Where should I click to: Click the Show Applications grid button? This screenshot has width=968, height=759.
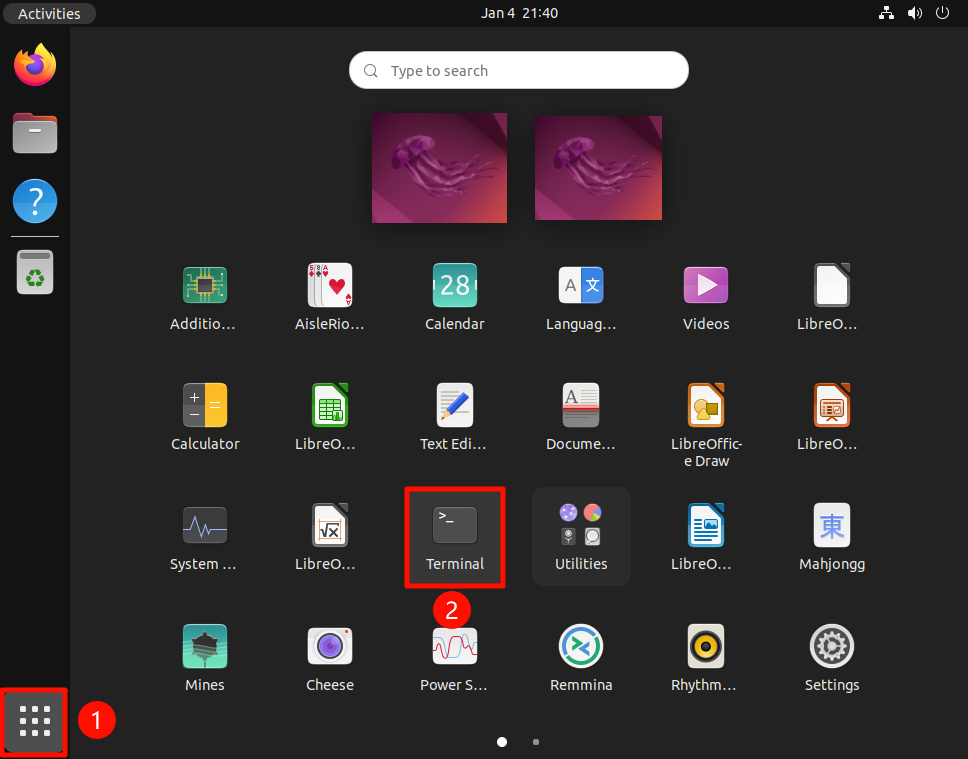[x=35, y=720]
